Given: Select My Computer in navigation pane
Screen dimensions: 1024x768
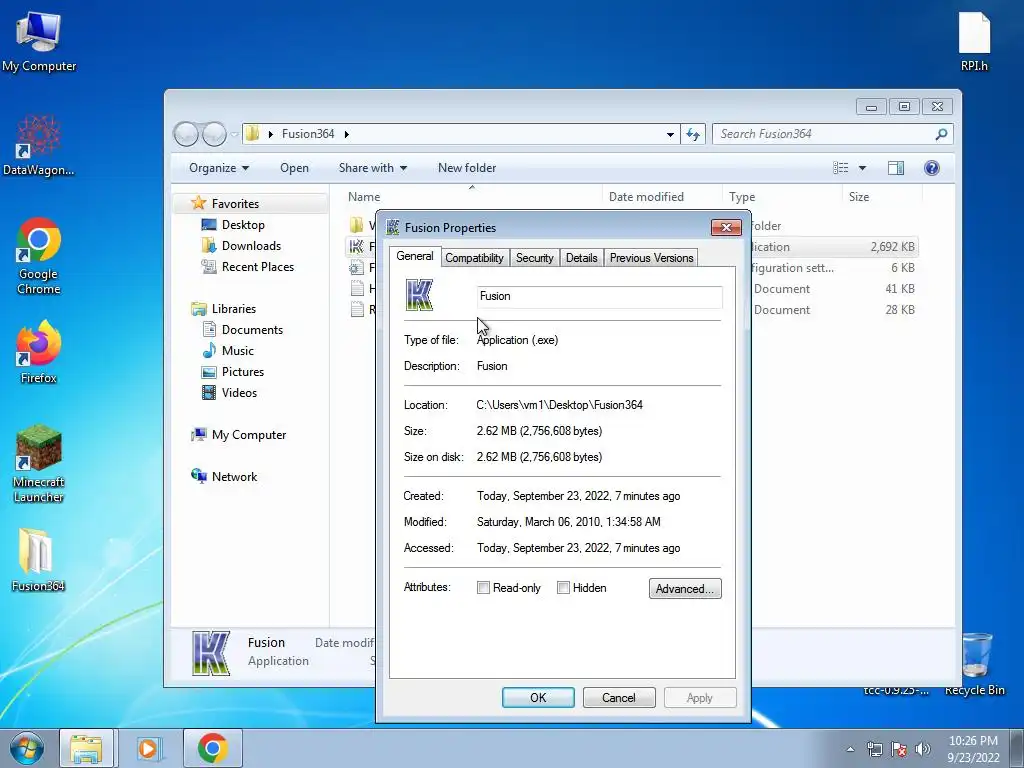Looking at the screenshot, I should pyautogui.click(x=239, y=435).
